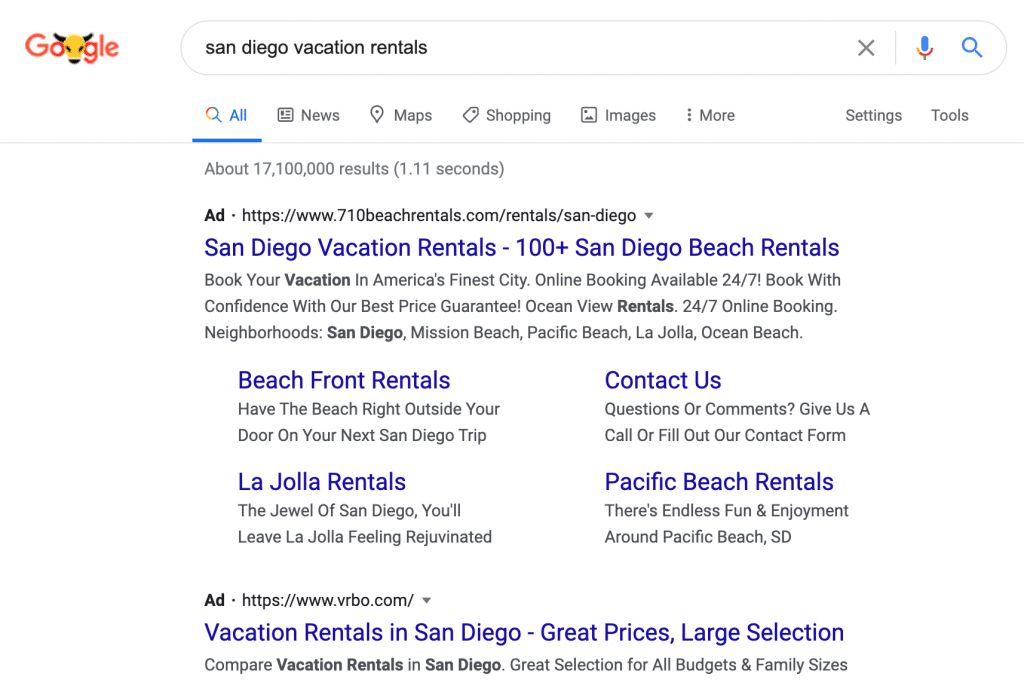1024x698 pixels.
Task: Click the 710beachrentals.com URL text
Action: [439, 215]
